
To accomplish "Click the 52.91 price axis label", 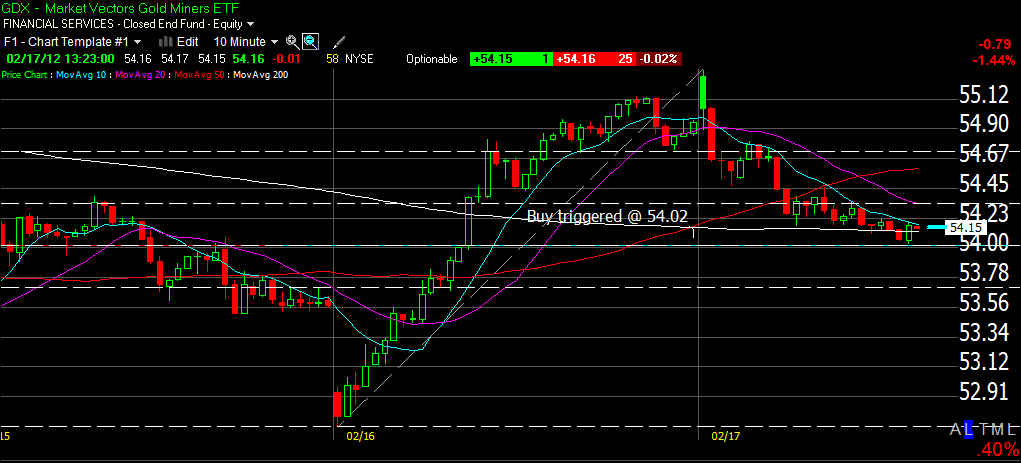I will (x=985, y=392).
